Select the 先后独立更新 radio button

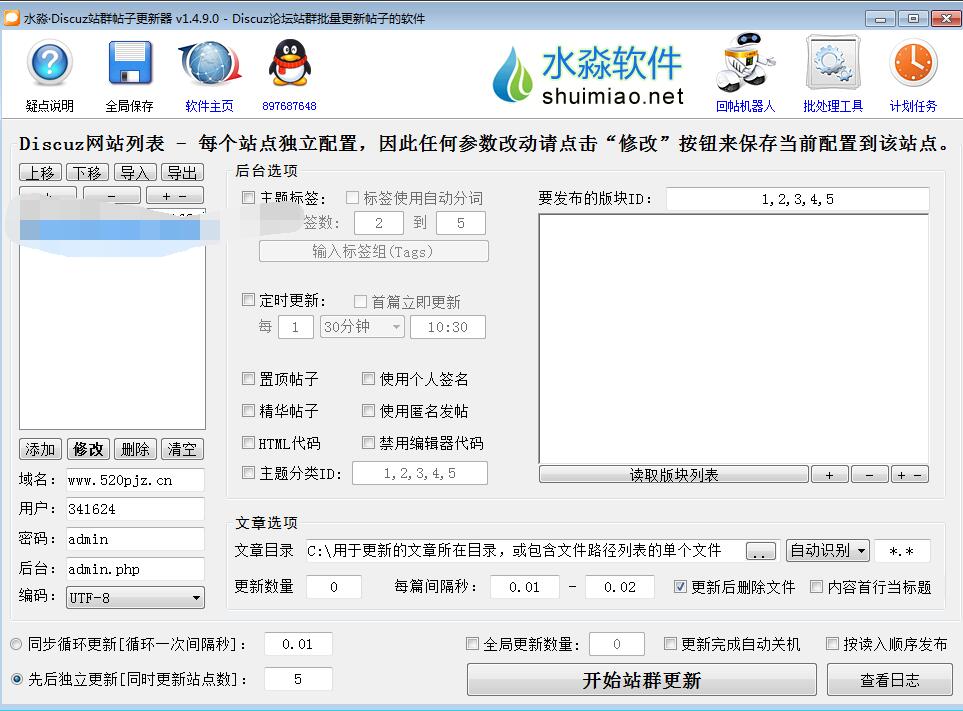point(17,679)
